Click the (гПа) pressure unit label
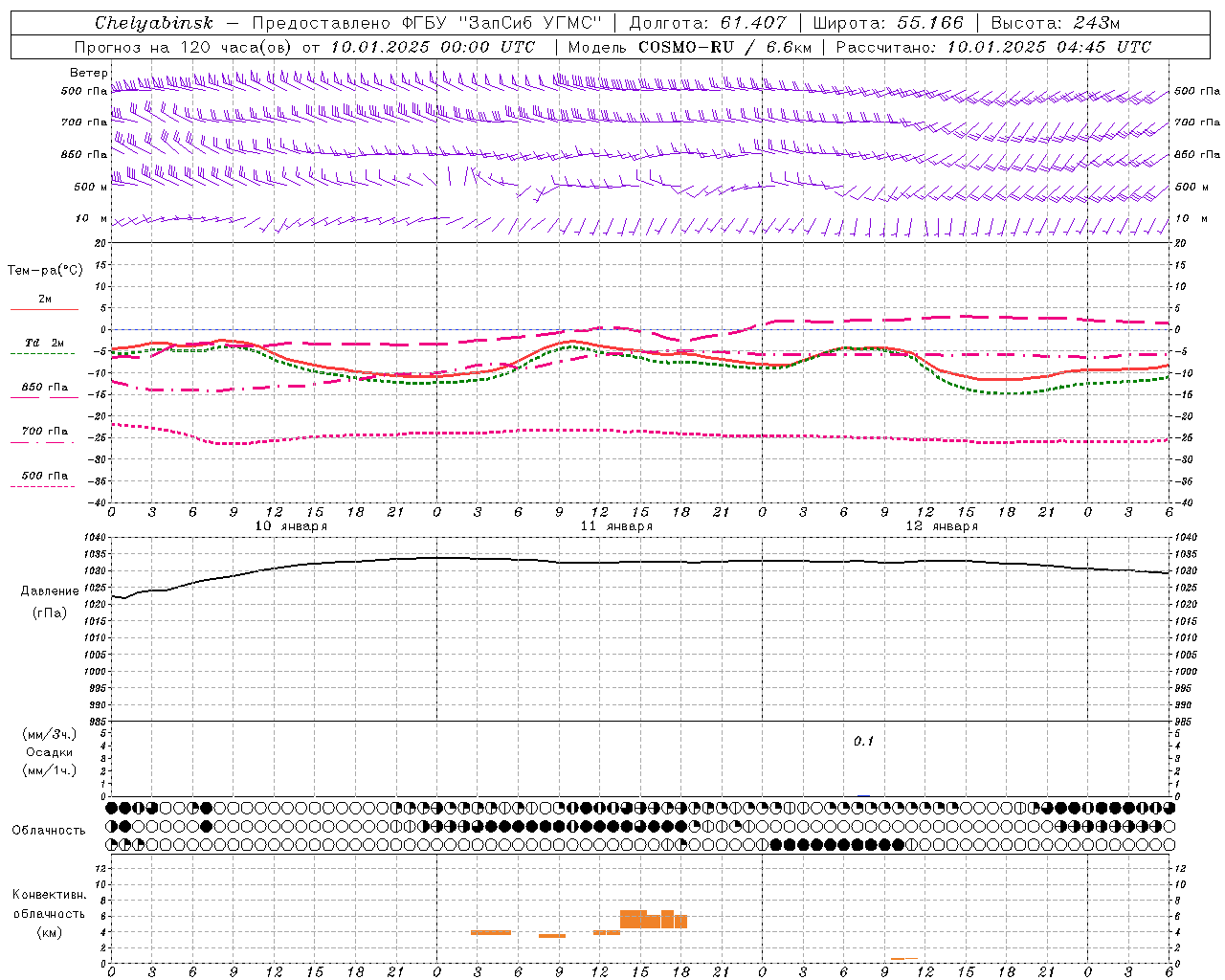Screen dimensions: 1225x980 (x=50, y=613)
